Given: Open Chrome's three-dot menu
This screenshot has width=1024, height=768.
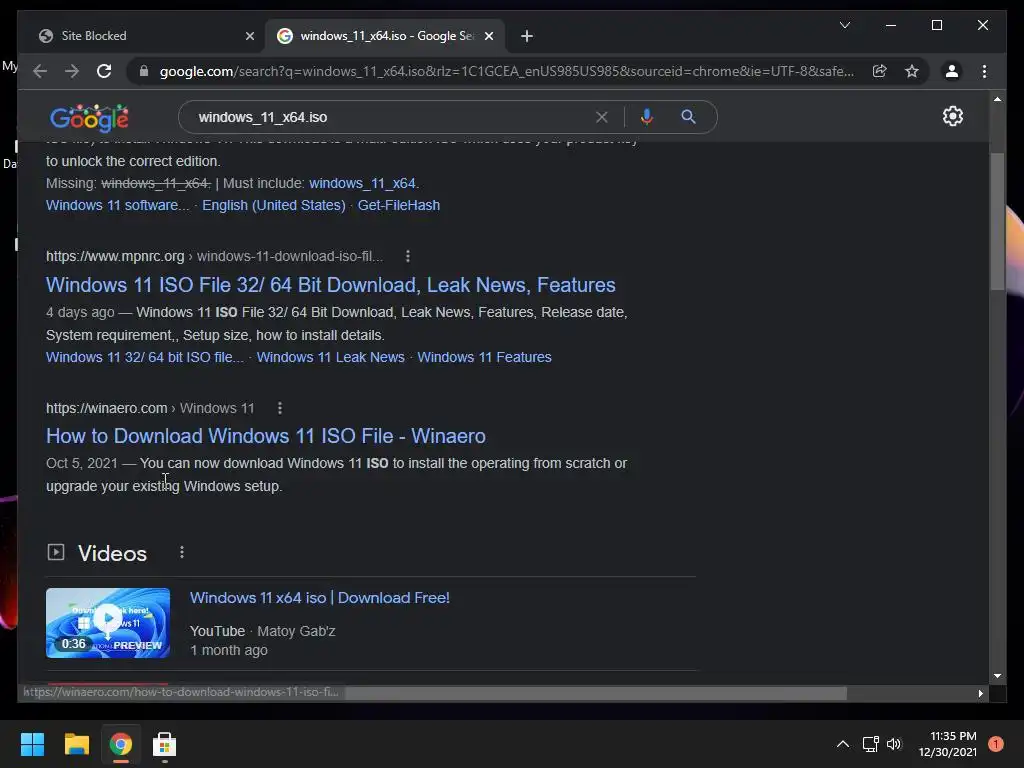Looking at the screenshot, I should click(x=984, y=71).
